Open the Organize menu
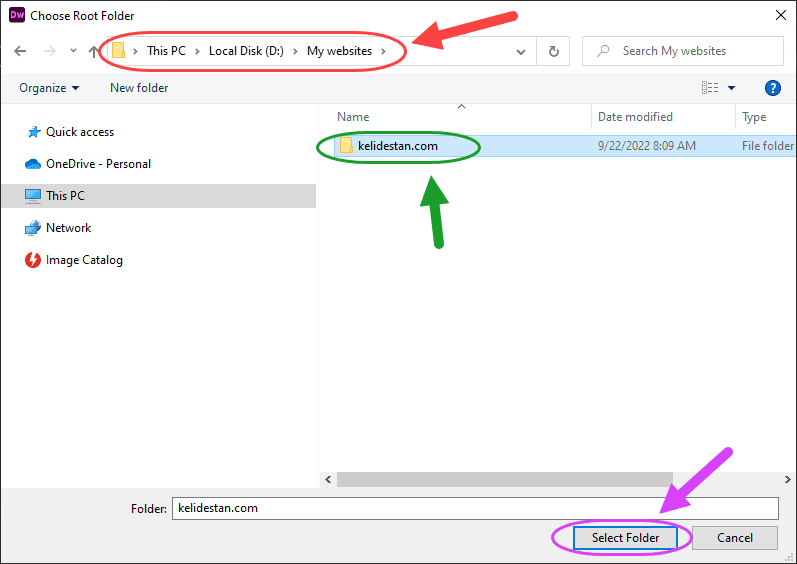The width and height of the screenshot is (797, 564). (x=49, y=88)
